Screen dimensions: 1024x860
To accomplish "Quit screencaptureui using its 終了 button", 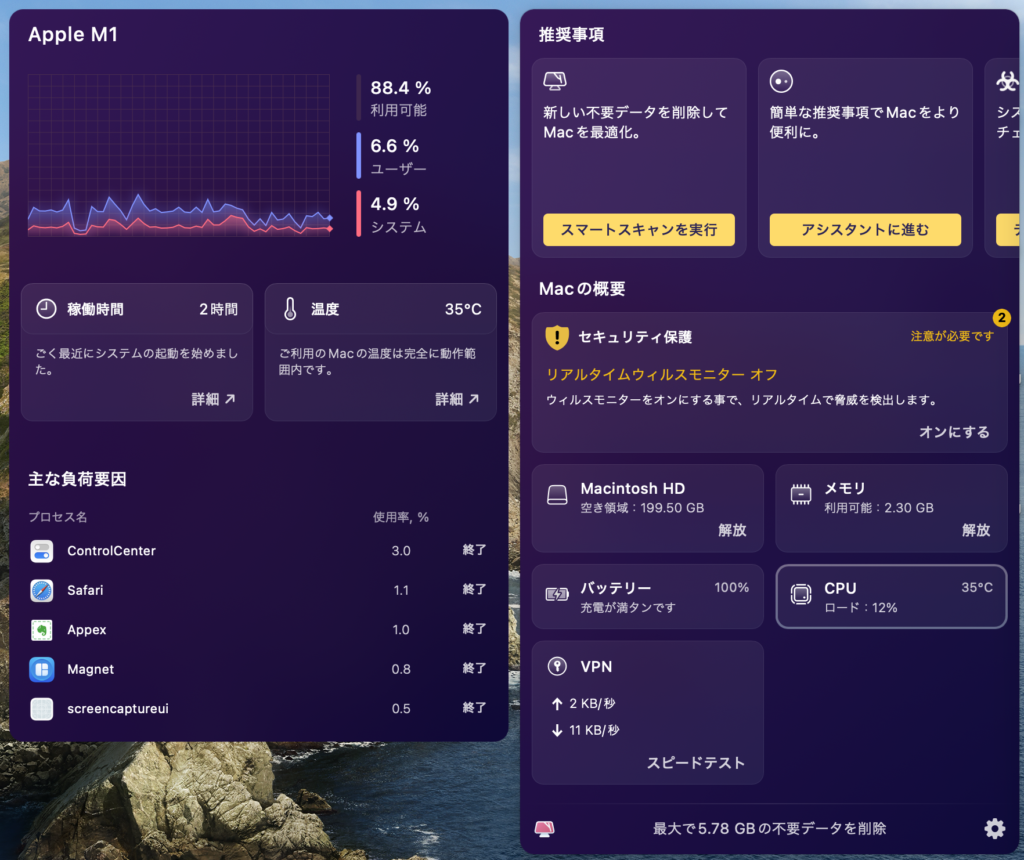I will click(x=474, y=707).
